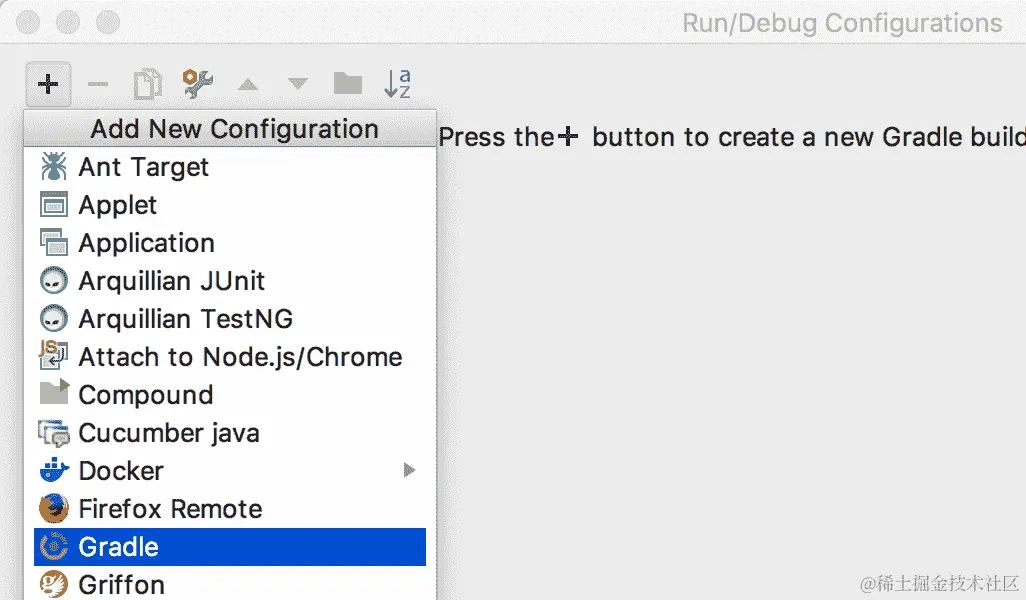Click the Arquillian JUnit alien icon
Screen dimensions: 1026x600
click(54, 281)
